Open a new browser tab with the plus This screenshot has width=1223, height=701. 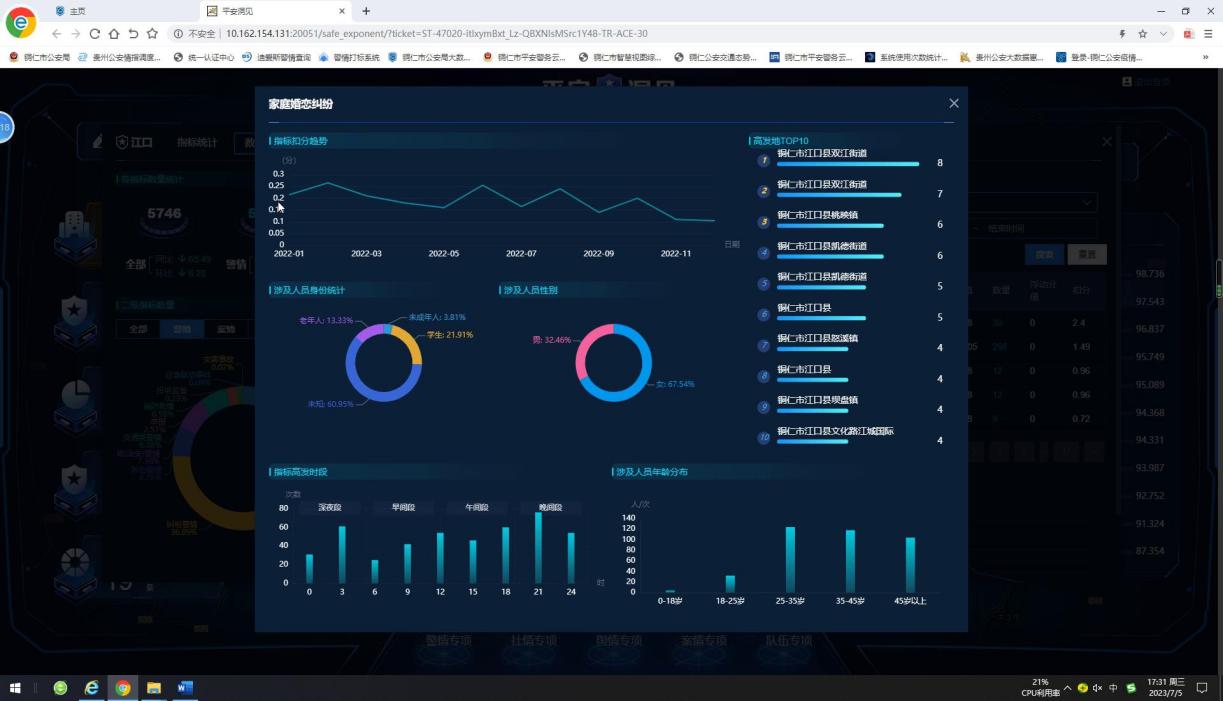(366, 11)
